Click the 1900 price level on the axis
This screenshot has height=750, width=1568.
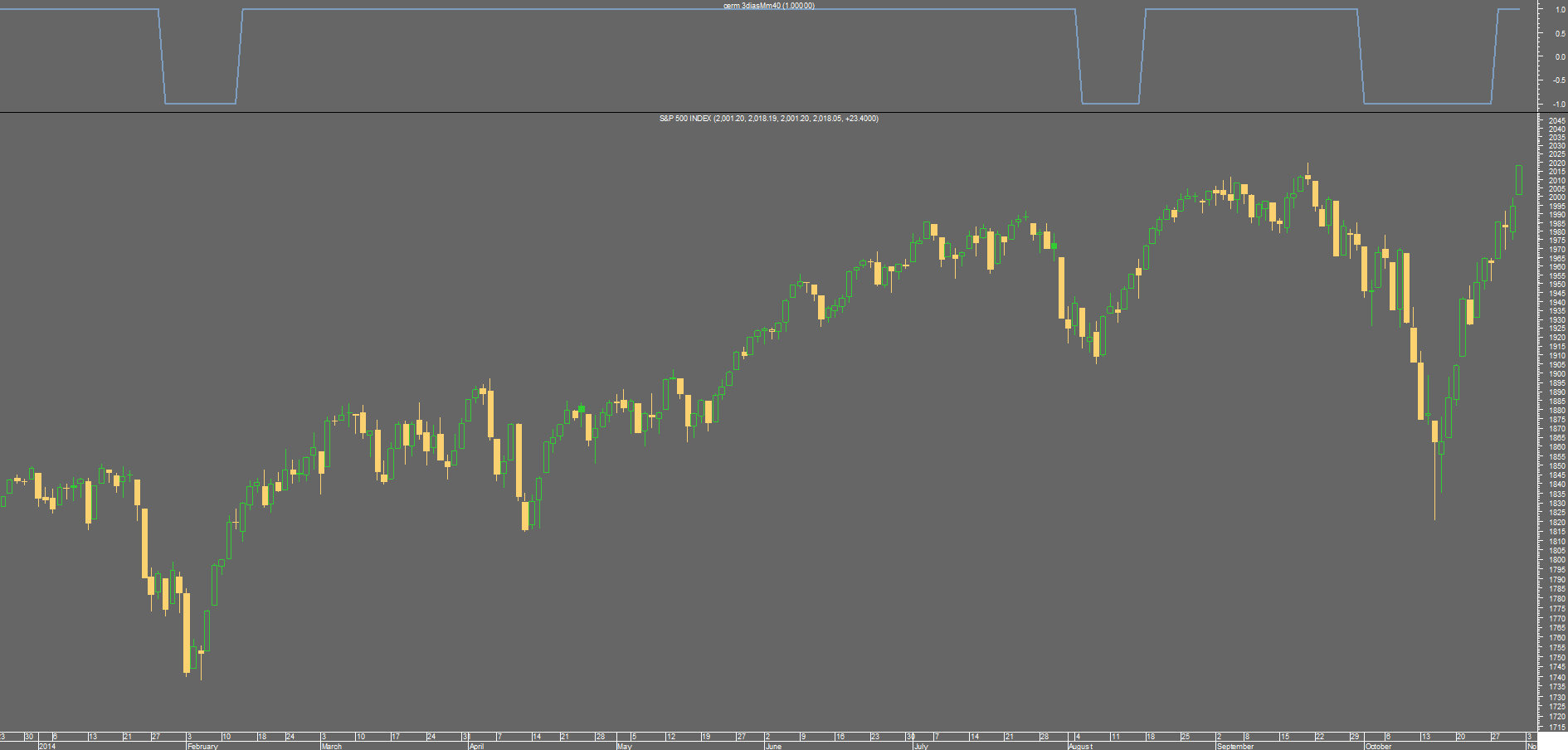coord(1556,374)
